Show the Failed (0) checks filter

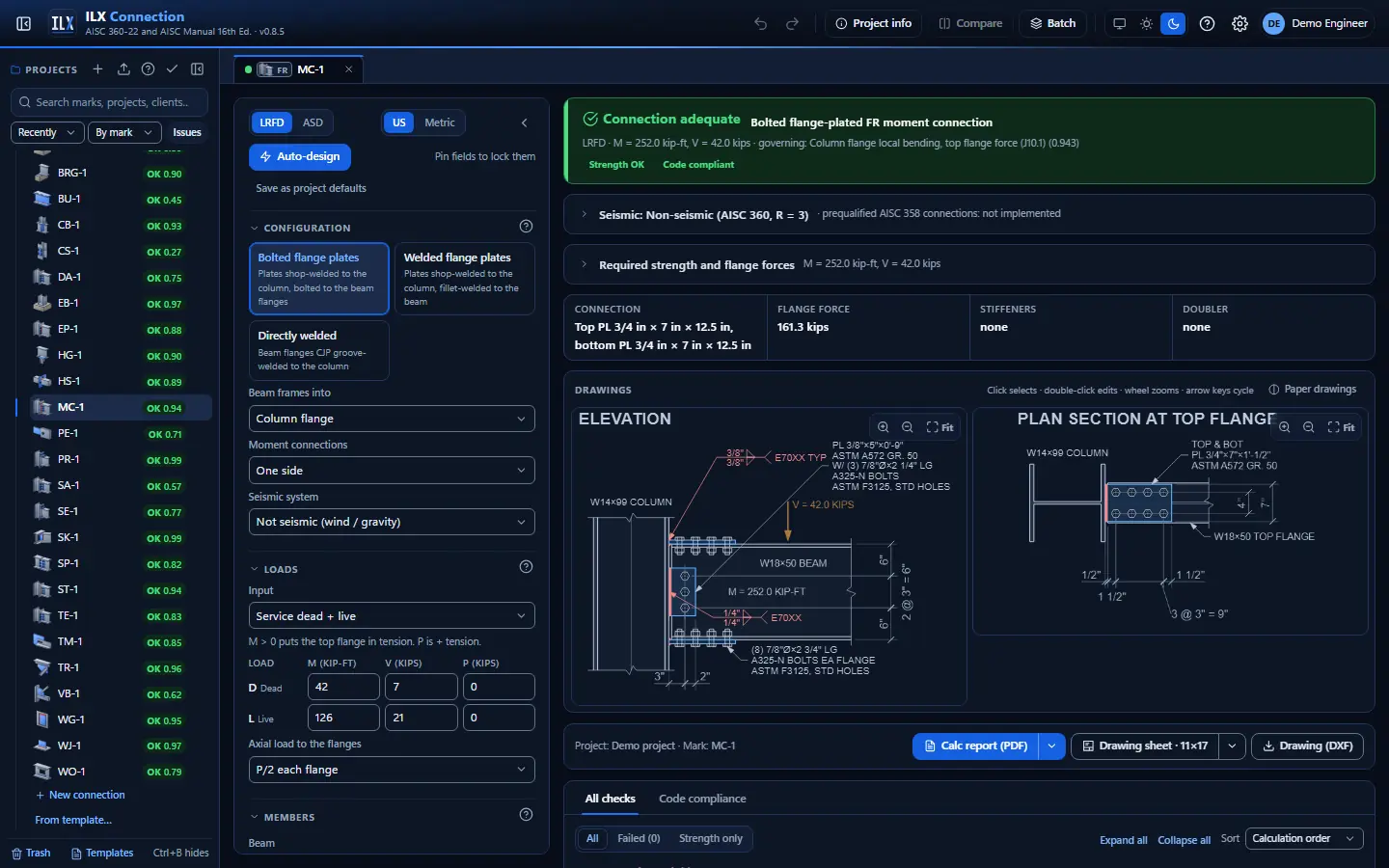click(x=639, y=839)
